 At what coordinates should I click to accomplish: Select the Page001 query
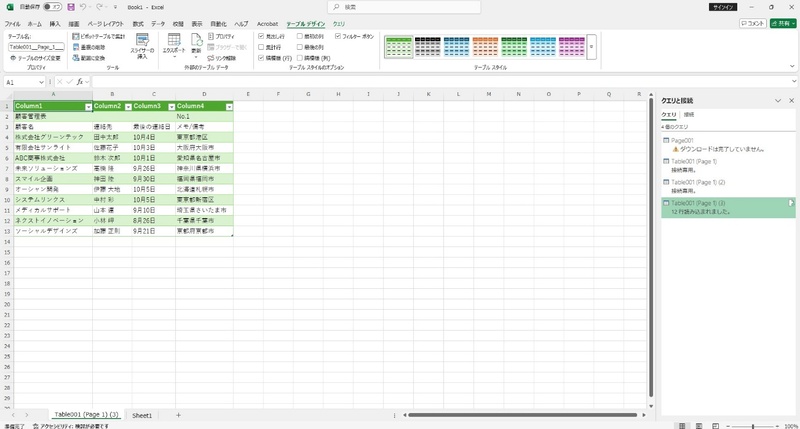[x=728, y=145]
